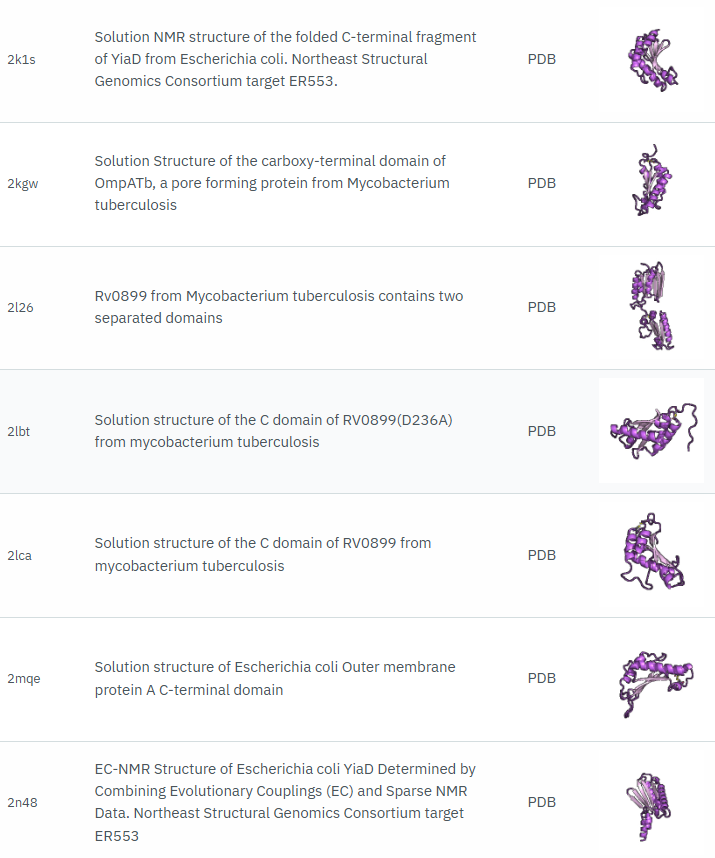Click the 2lbt entry ID
This screenshot has width=715, height=858.
[21, 431]
